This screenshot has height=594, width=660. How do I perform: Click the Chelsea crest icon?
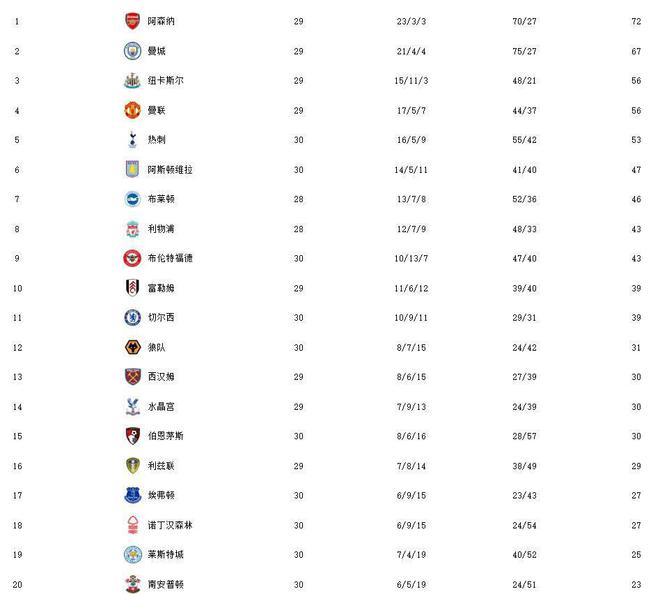point(132,318)
